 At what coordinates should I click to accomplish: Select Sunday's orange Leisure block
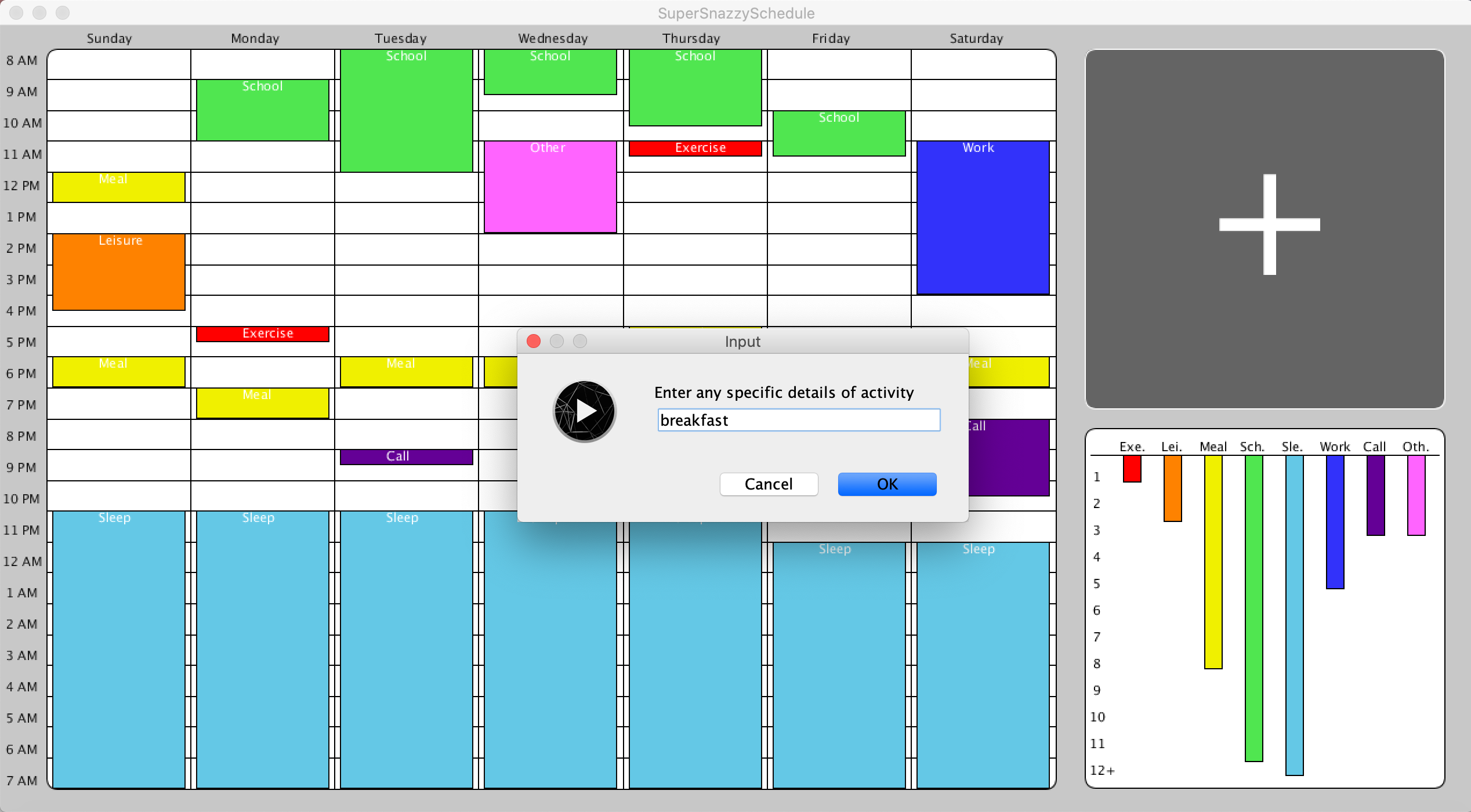click(119, 273)
